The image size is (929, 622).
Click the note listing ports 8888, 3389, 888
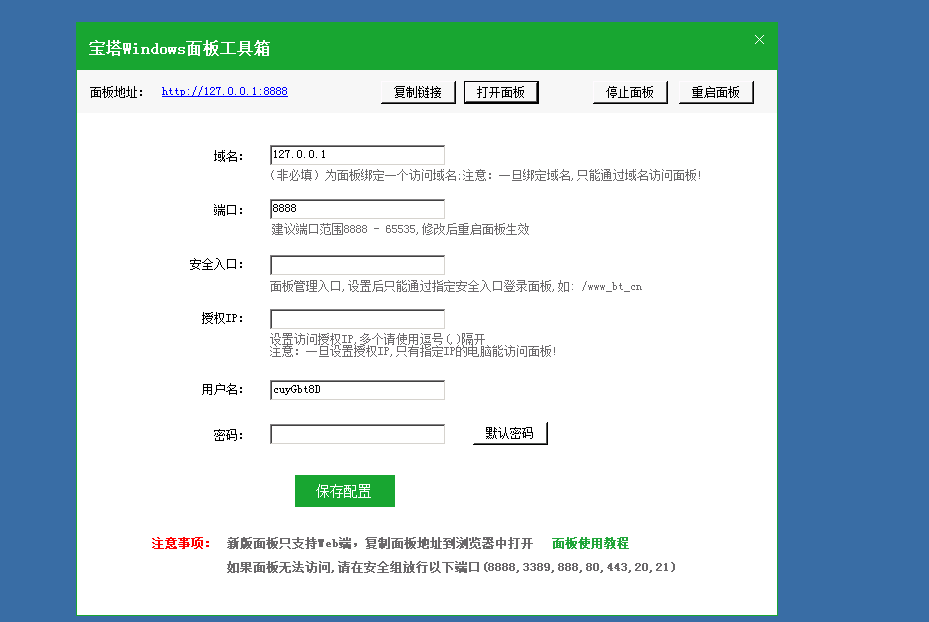tap(451, 568)
